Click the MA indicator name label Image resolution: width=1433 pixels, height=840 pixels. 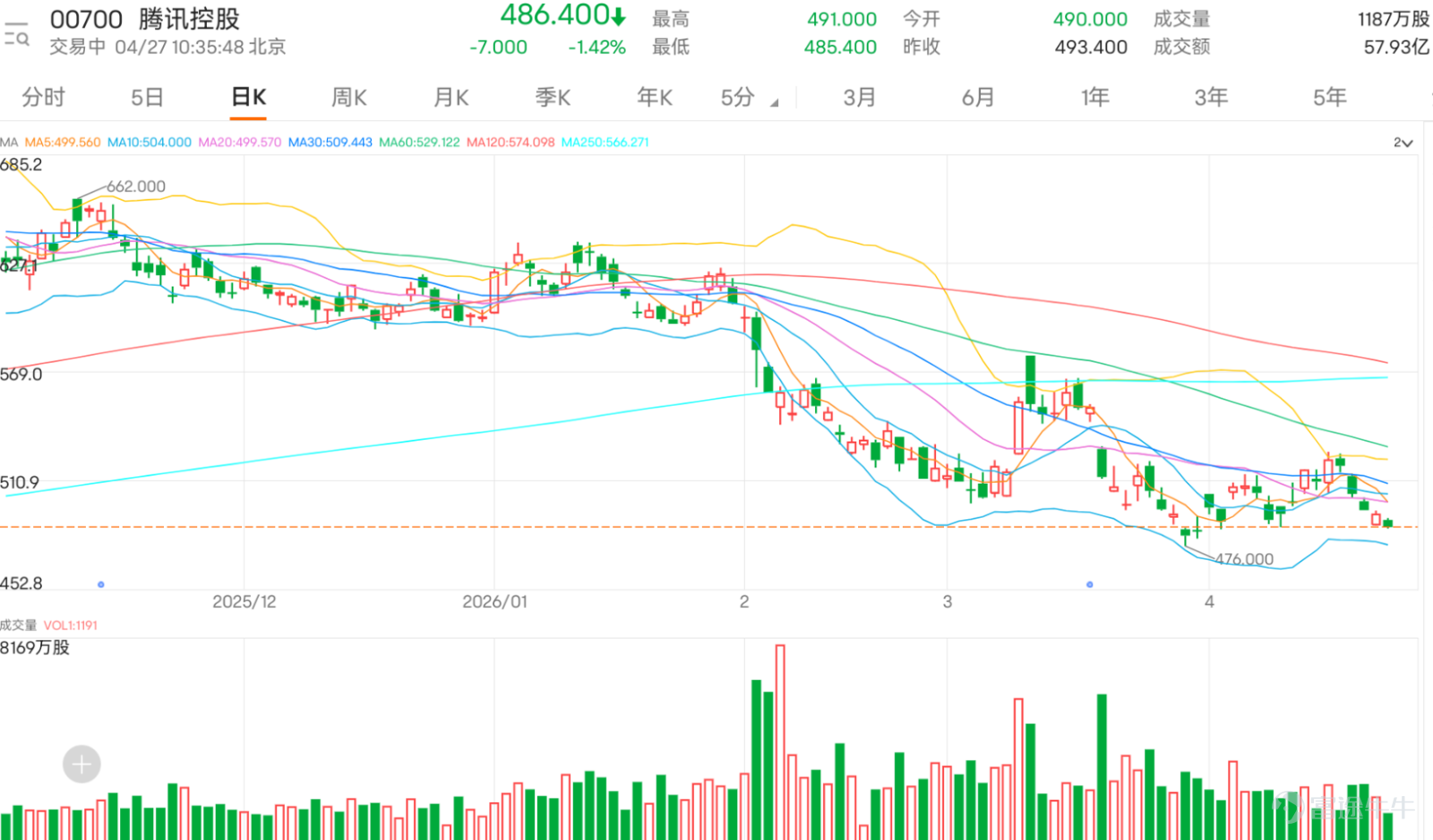[9, 142]
